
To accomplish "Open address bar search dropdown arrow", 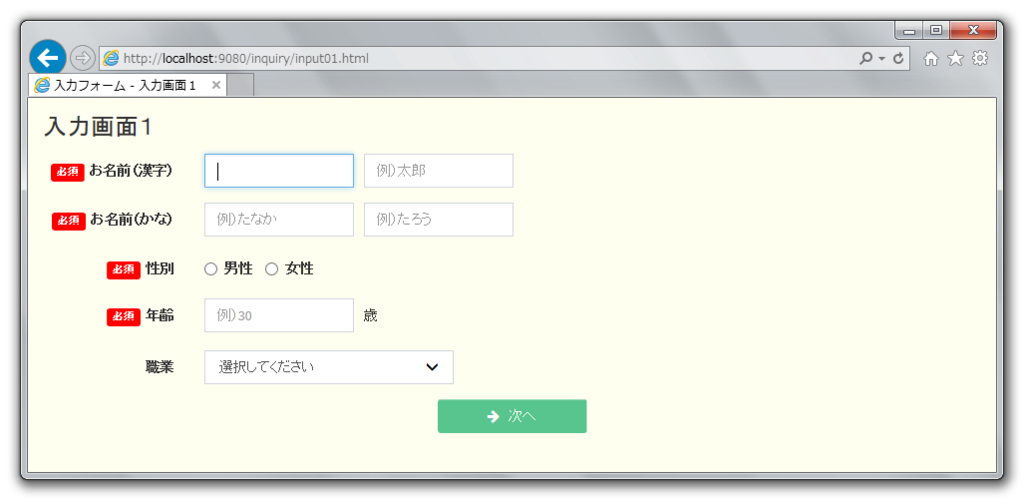I will (882, 59).
